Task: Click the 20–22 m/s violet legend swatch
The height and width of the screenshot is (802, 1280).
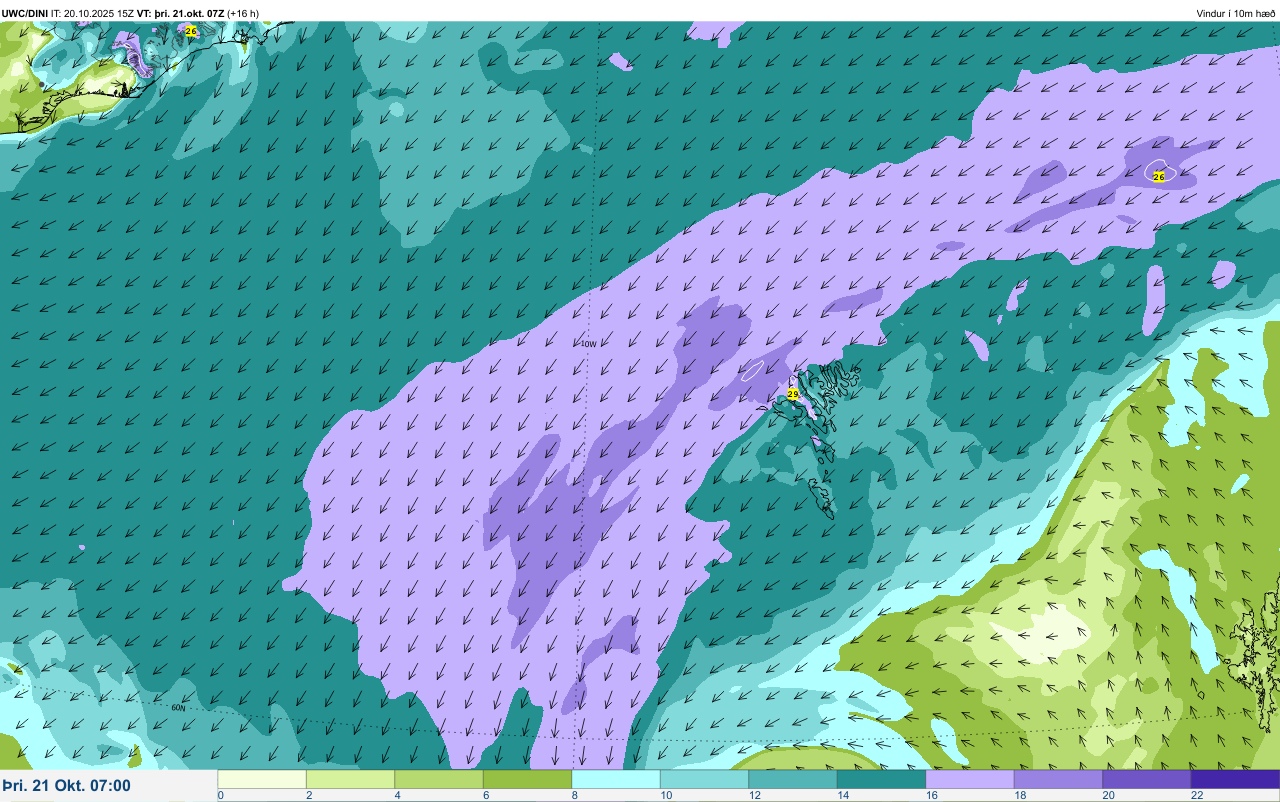Action: pyautogui.click(x=1147, y=779)
